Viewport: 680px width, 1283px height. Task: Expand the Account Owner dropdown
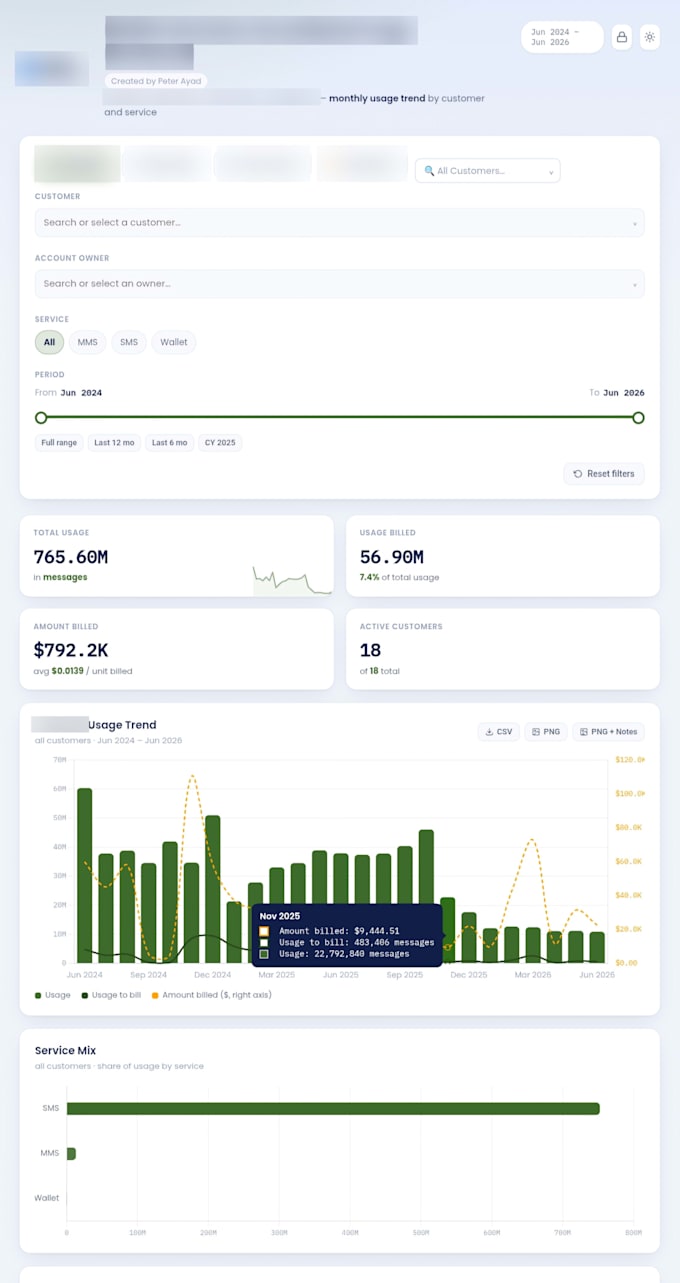point(339,283)
